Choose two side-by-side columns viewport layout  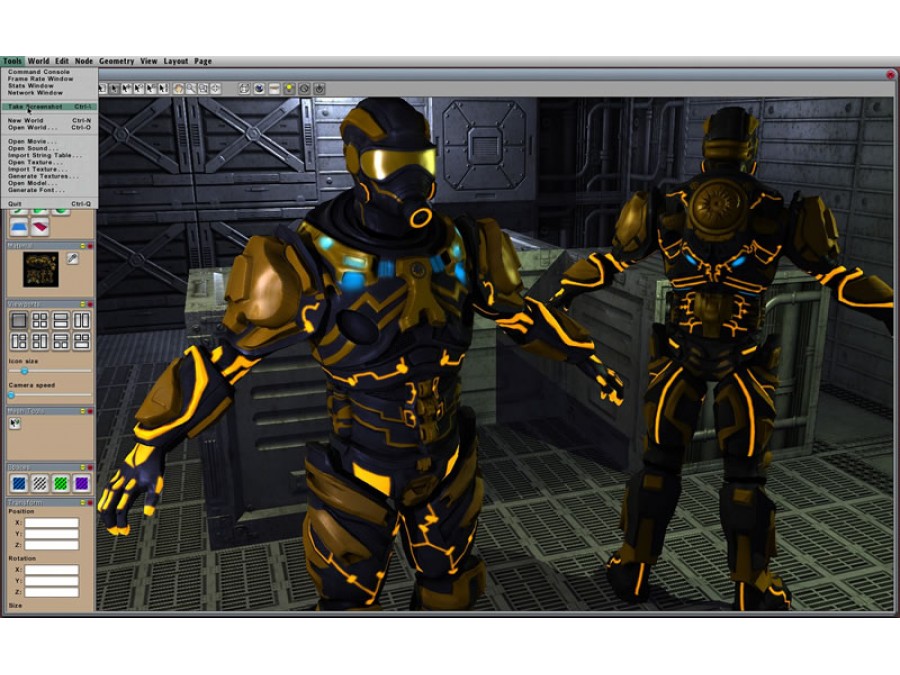click(82, 321)
